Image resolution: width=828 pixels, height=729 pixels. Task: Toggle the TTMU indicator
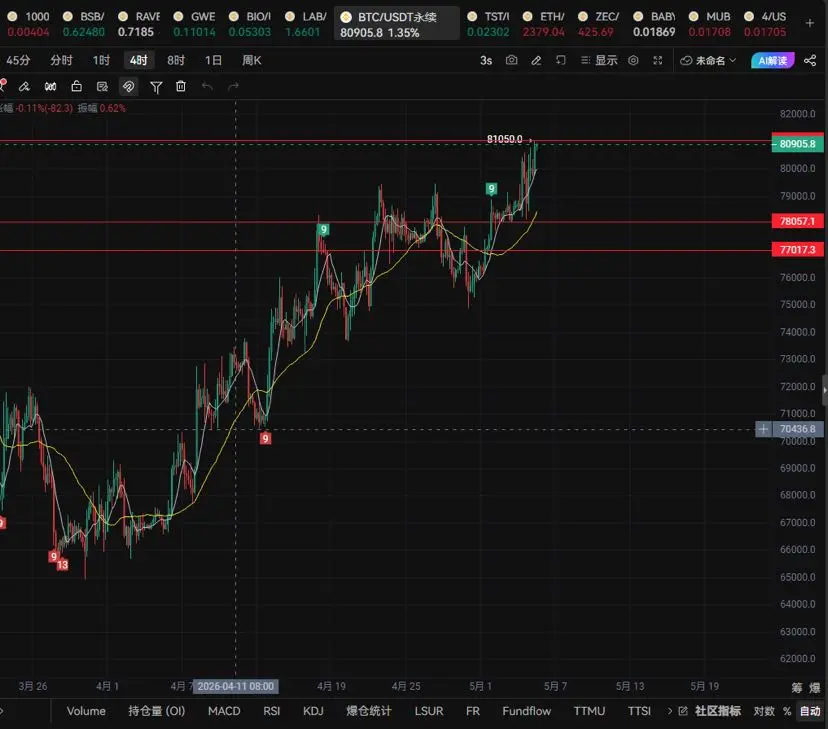[589, 711]
